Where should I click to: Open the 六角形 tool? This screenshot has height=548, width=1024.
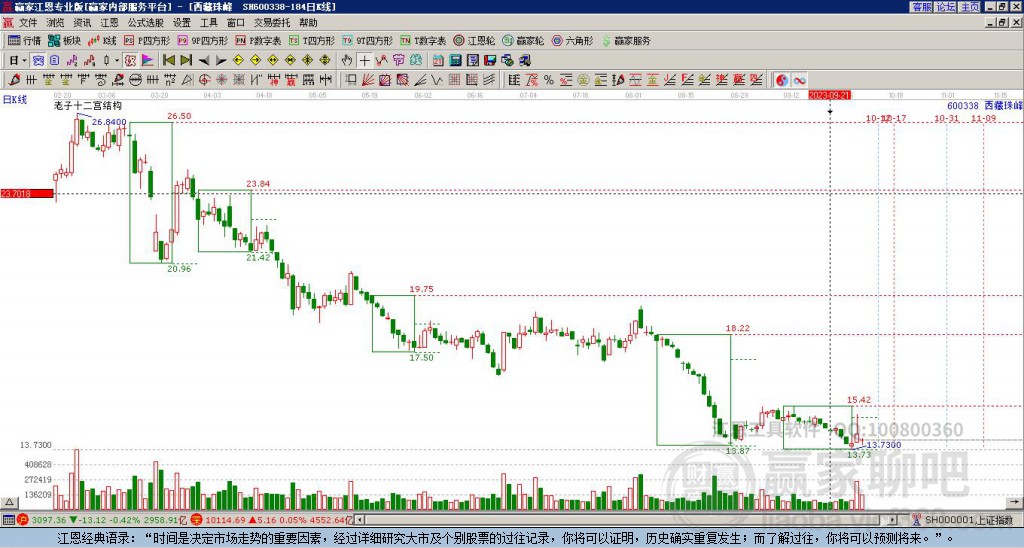[x=572, y=40]
